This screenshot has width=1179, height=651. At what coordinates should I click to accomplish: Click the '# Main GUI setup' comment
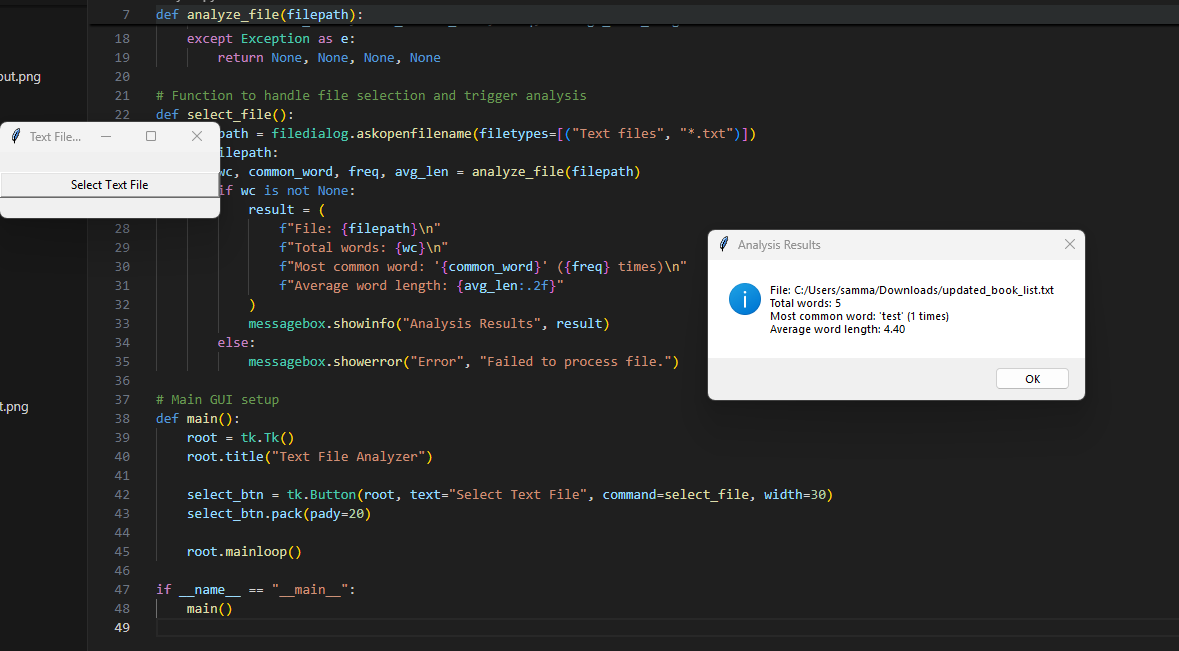click(x=217, y=399)
